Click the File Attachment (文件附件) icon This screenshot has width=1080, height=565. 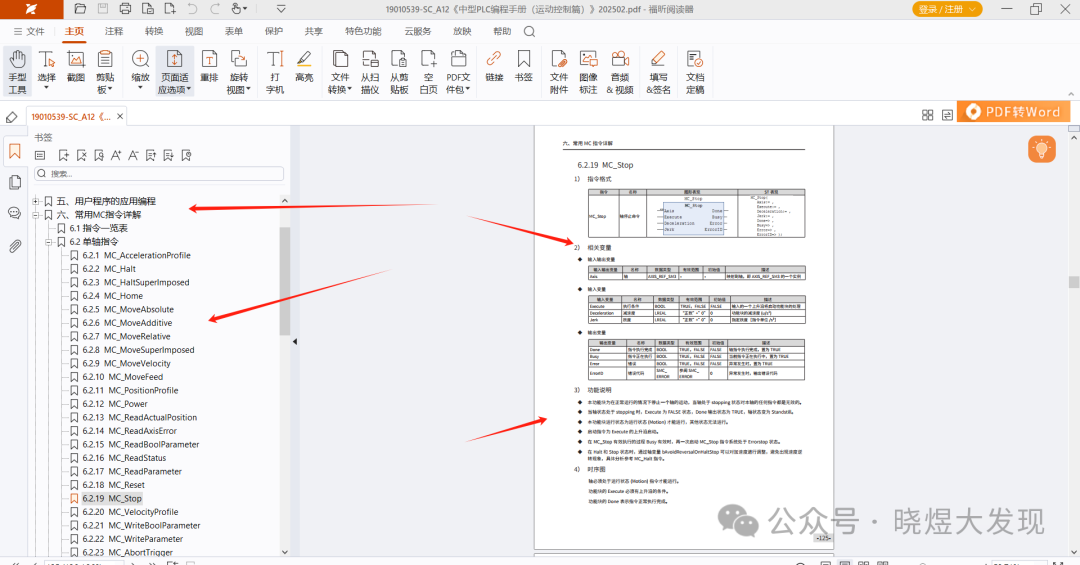558,69
